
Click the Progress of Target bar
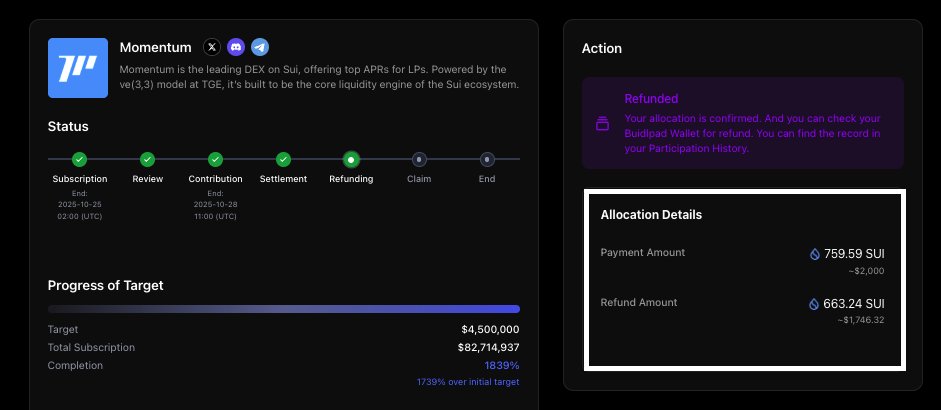(x=283, y=309)
